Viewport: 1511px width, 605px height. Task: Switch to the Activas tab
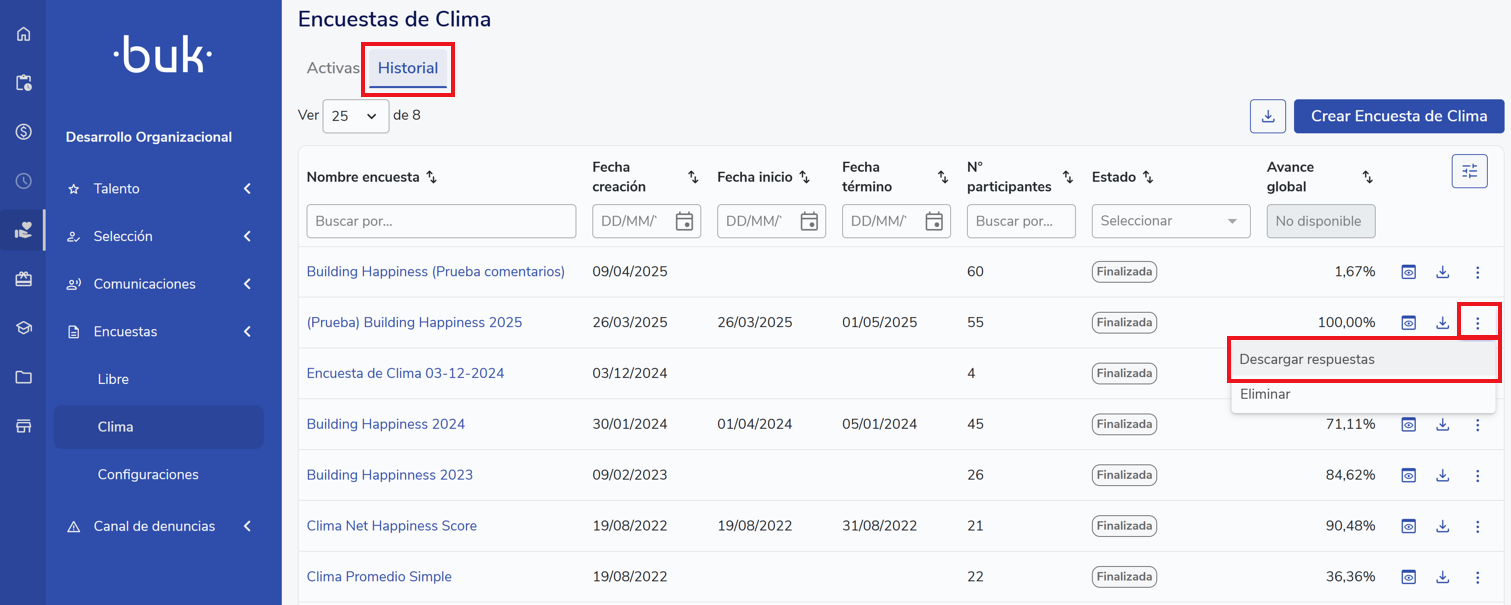[332, 69]
